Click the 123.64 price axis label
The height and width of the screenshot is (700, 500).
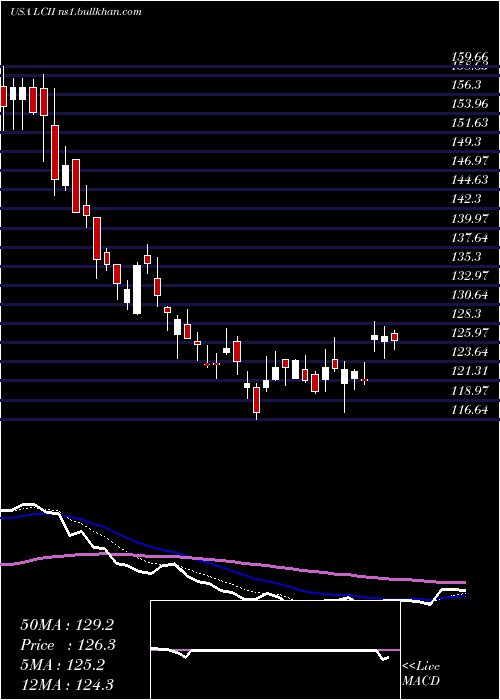(469, 352)
